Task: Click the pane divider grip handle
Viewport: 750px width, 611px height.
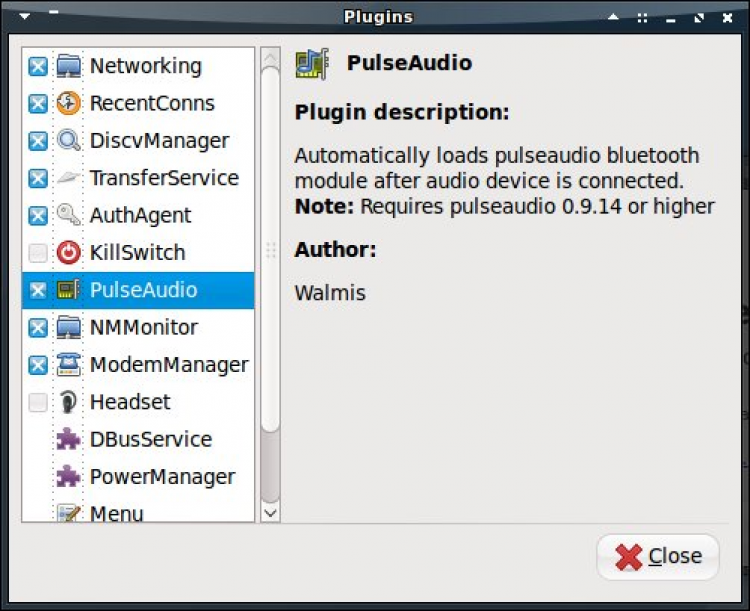Action: click(269, 250)
